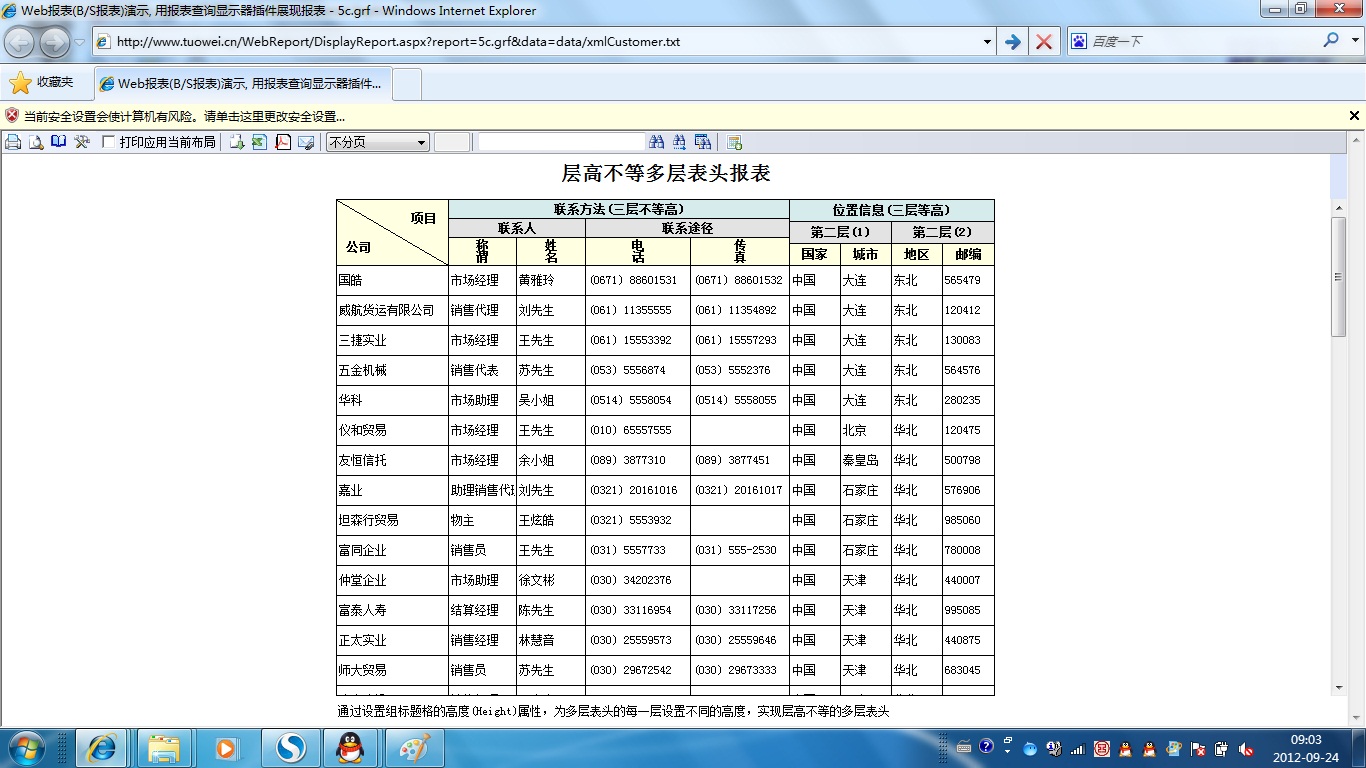1366x768 pixels.
Task: Select the Web报表 demo browser tab
Action: coord(243,84)
